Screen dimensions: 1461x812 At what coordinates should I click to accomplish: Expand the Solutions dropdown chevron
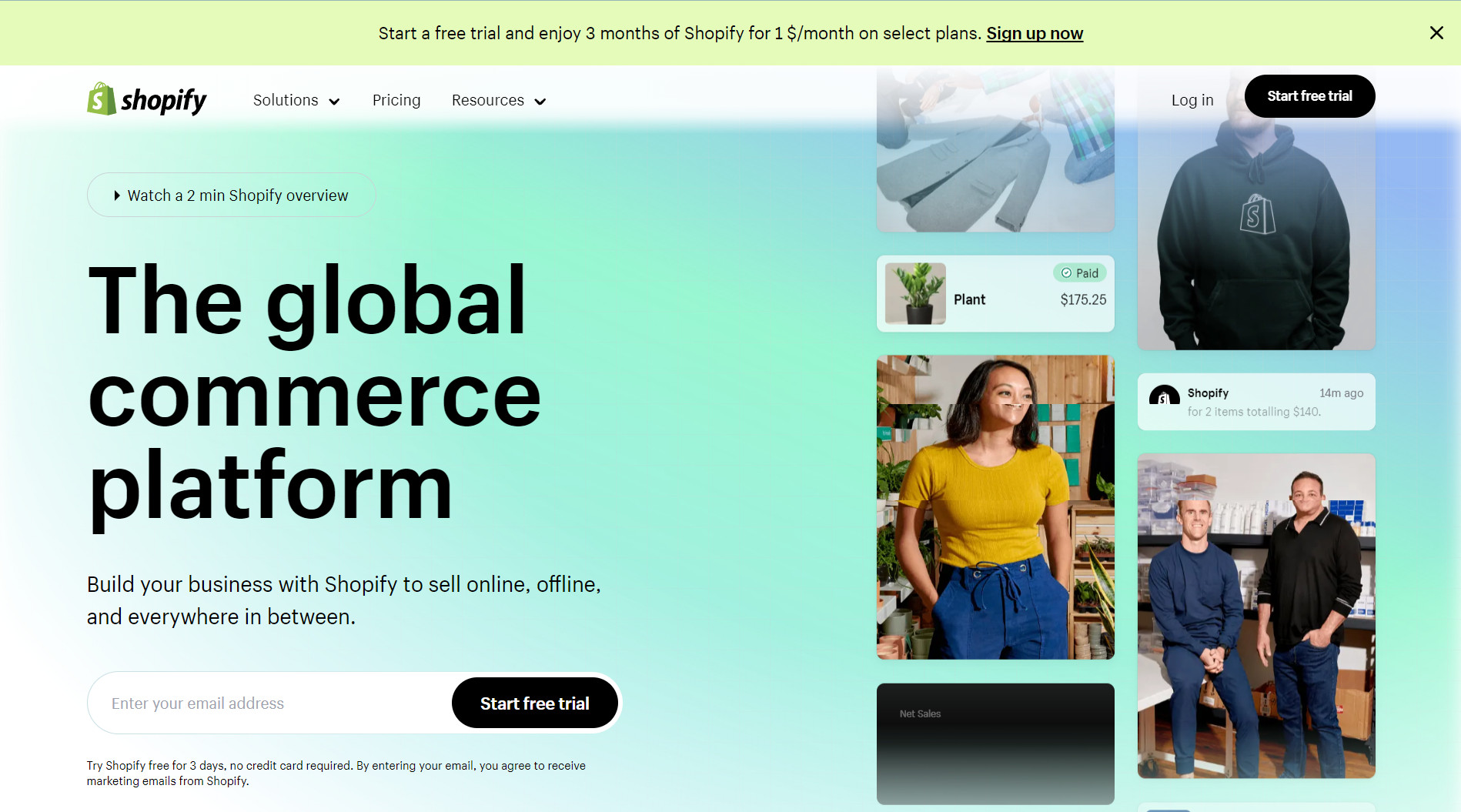click(x=335, y=102)
